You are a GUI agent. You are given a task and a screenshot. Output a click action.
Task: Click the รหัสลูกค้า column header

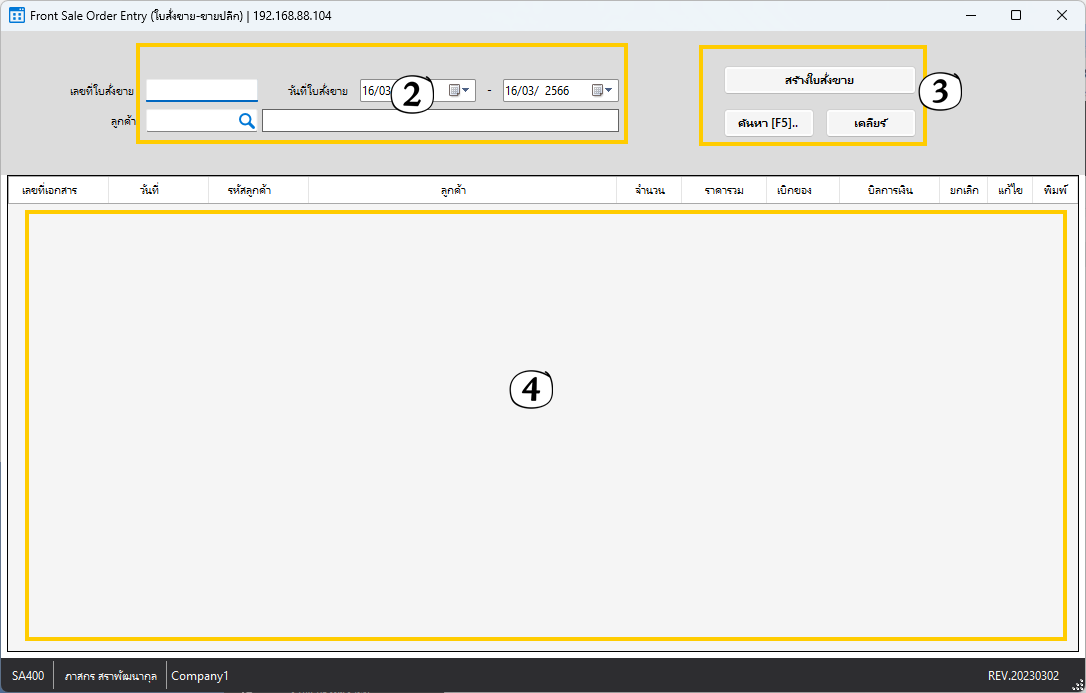click(x=249, y=190)
